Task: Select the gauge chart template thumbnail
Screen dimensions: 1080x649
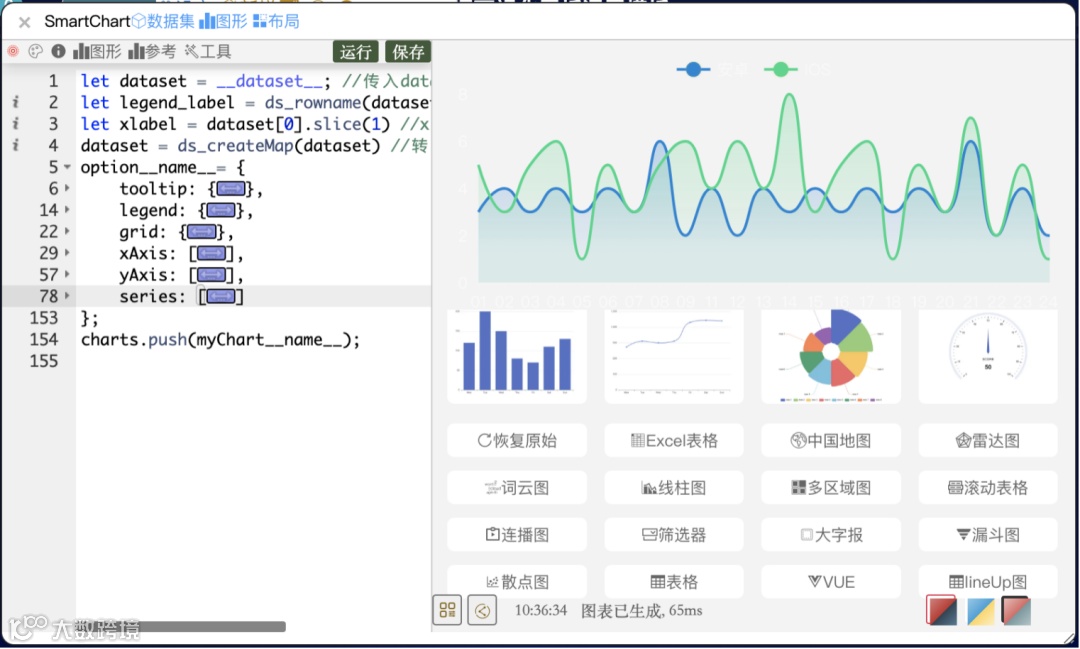Action: 988,356
